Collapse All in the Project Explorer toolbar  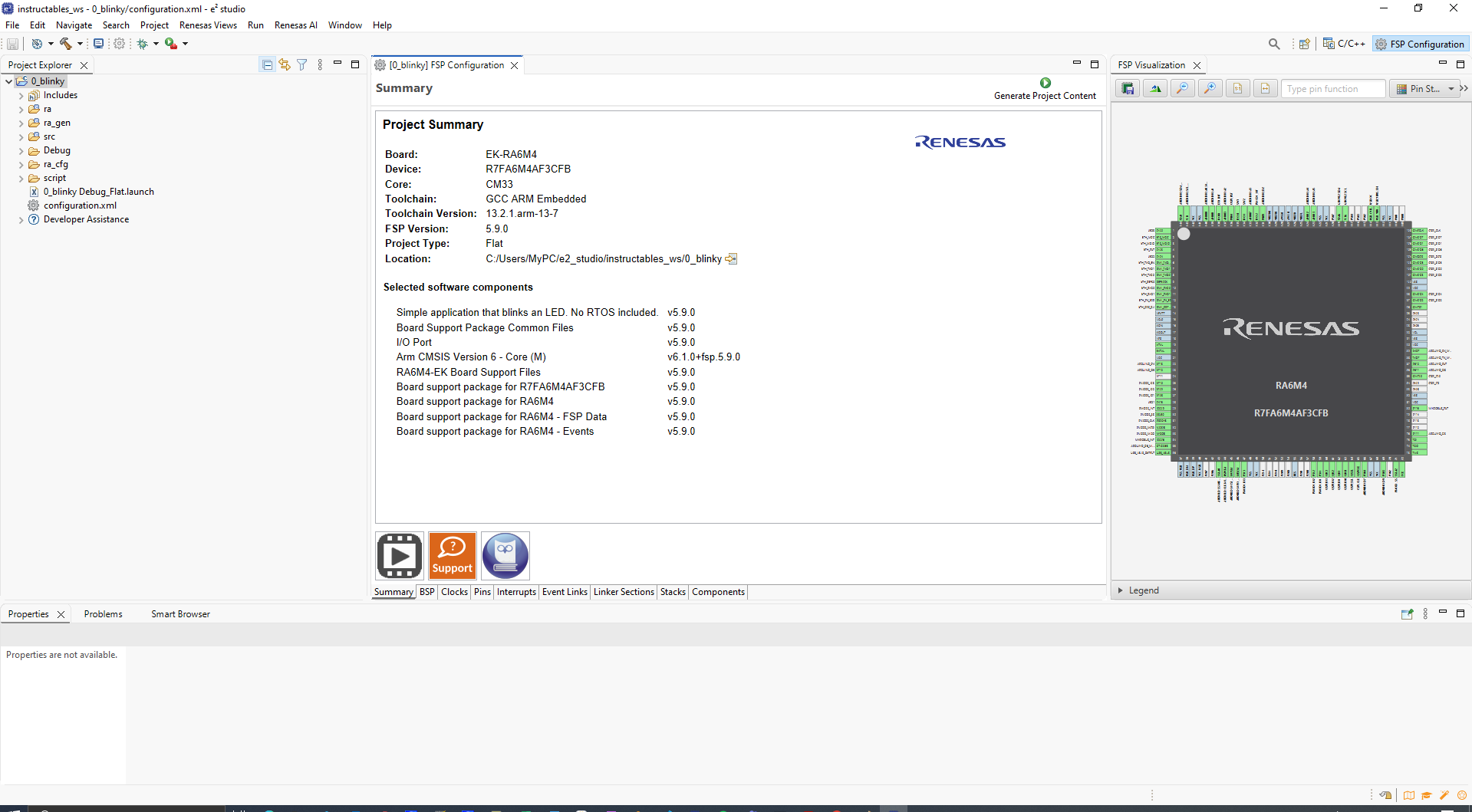click(x=267, y=64)
